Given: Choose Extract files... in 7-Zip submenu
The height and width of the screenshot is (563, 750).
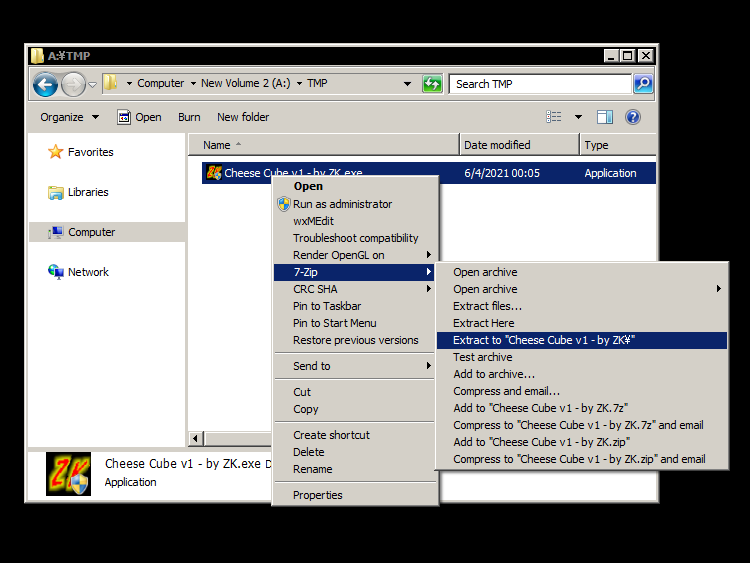Looking at the screenshot, I should pos(582,306).
